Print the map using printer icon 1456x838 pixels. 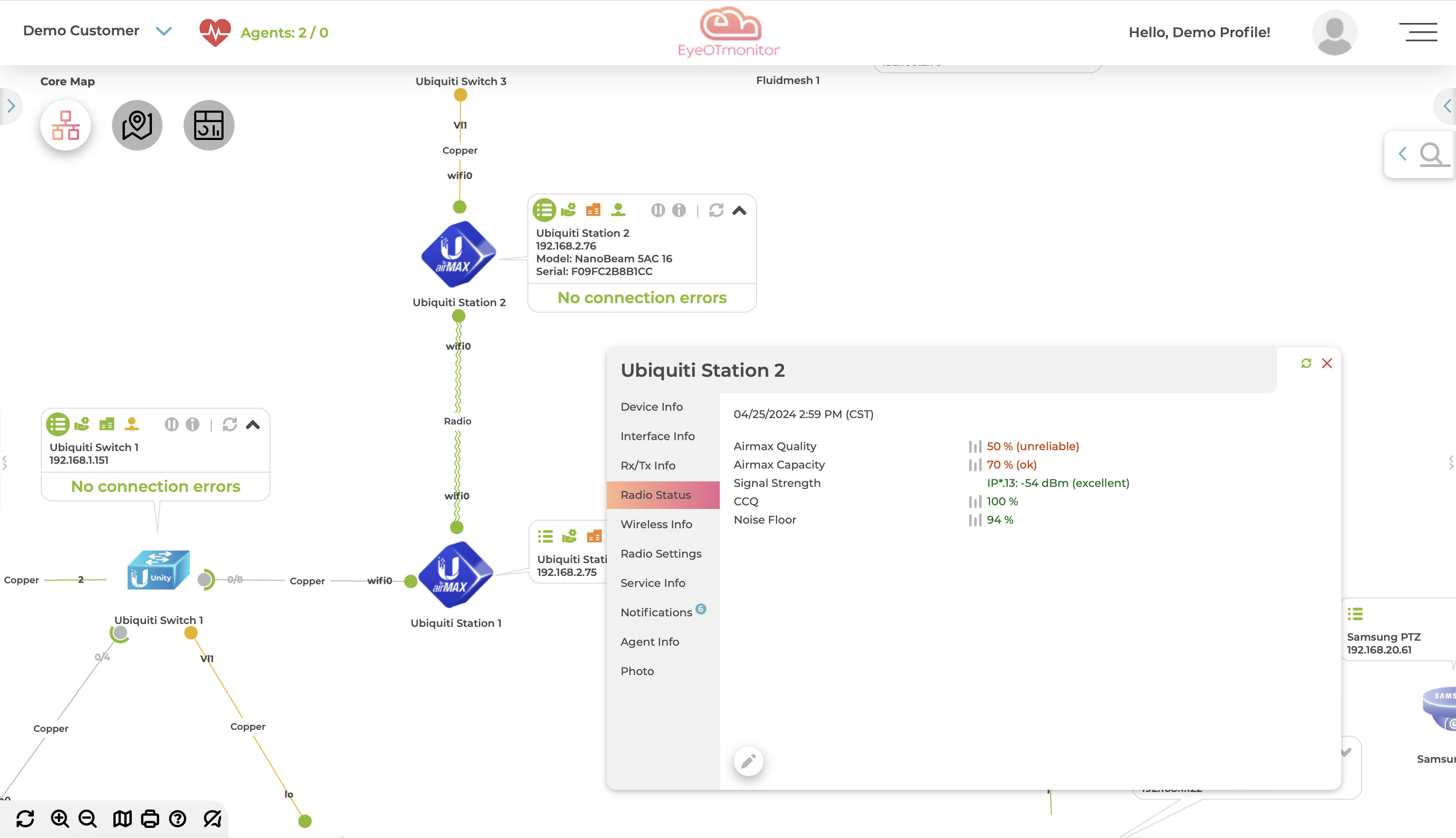(x=150, y=818)
